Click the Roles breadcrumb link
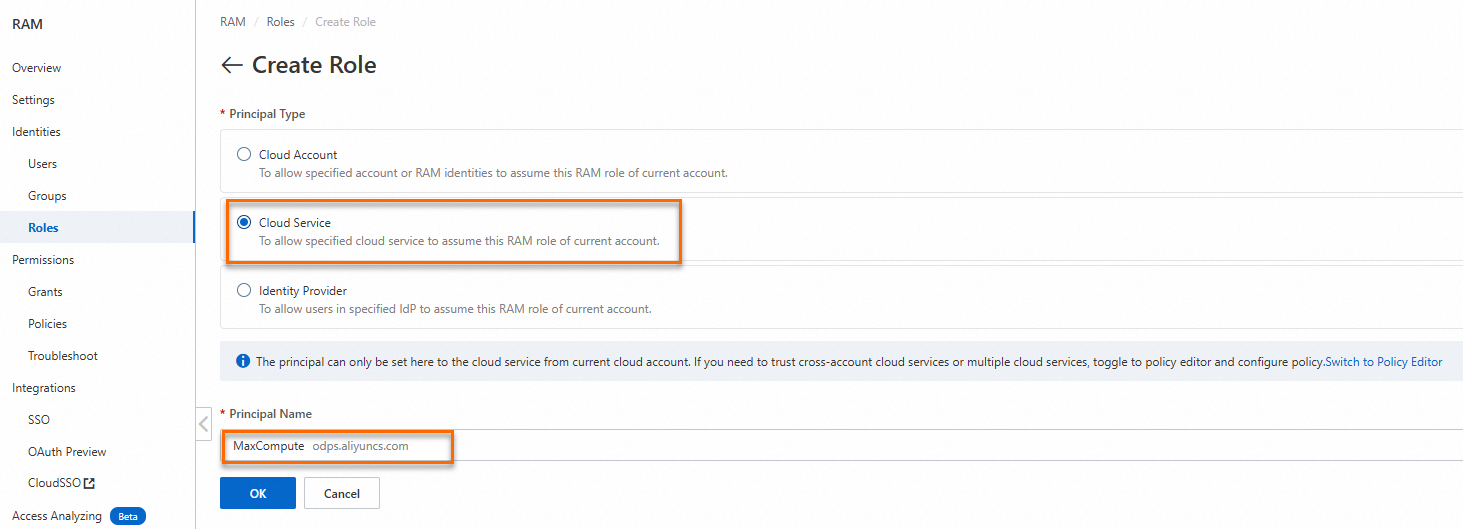This screenshot has width=1463, height=529. pyautogui.click(x=280, y=22)
